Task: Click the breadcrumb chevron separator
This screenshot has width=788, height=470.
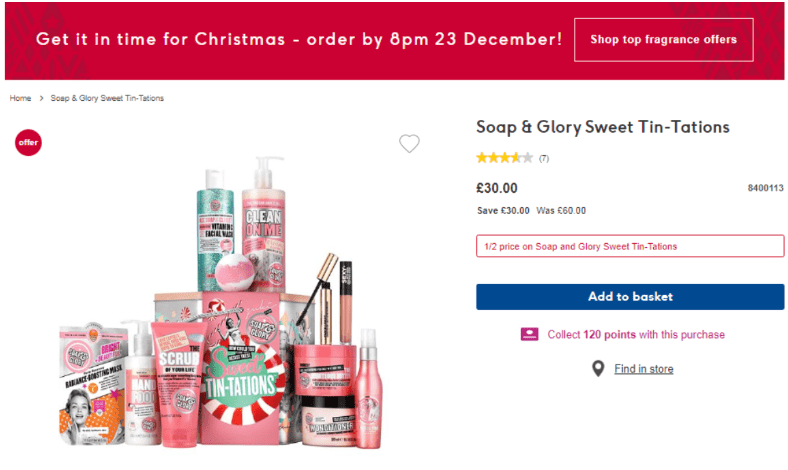Action: pyautogui.click(x=41, y=98)
